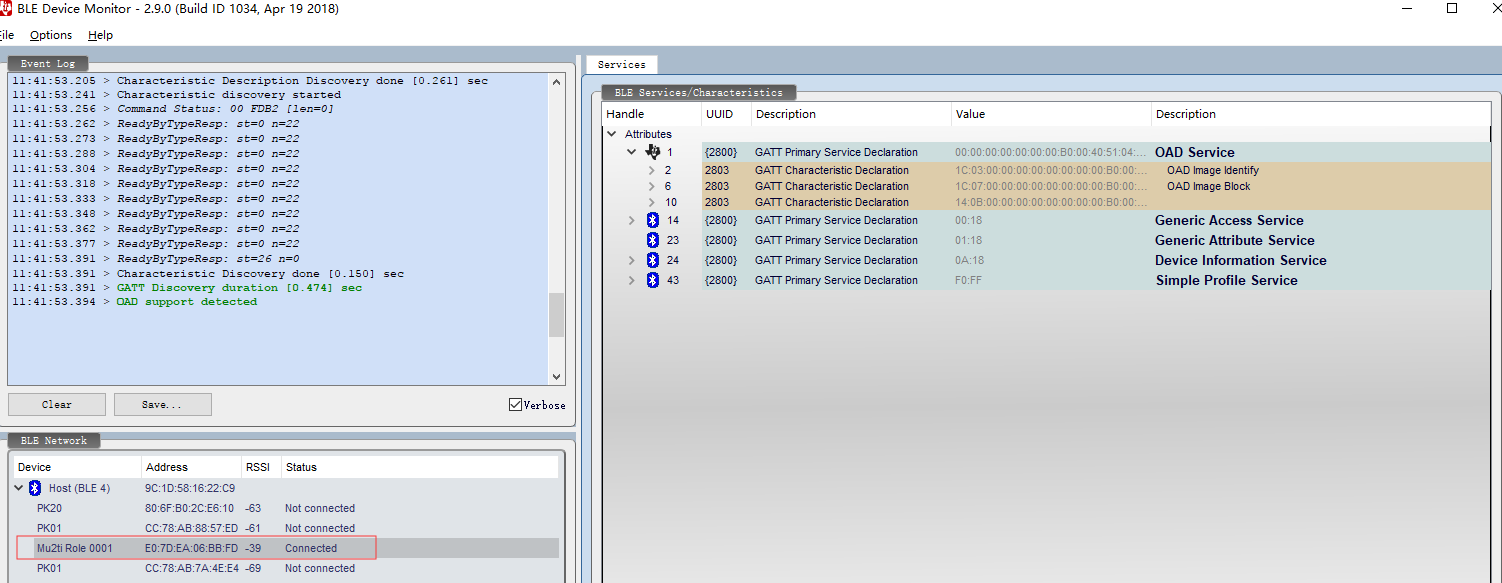
Task: Expand handle 6 OAD Image Block characteristic
Action: point(652,186)
